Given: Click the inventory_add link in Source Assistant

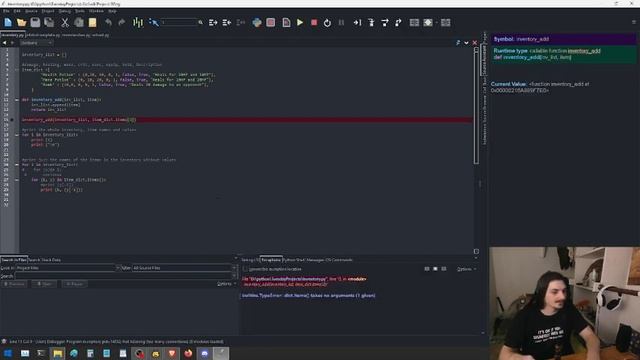Looking at the screenshot, I should 584,51.
